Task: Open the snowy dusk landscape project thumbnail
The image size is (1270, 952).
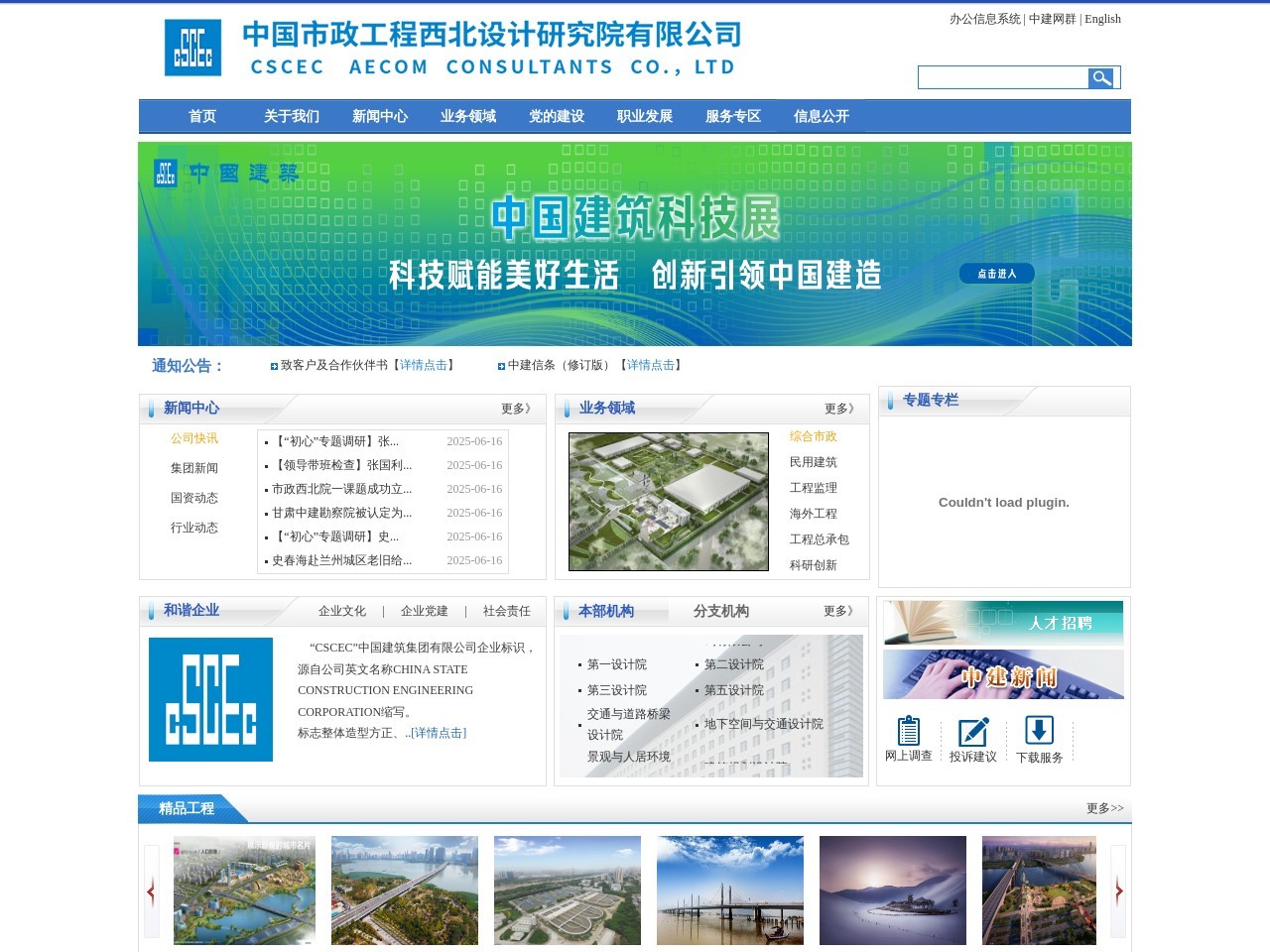Action: 893,891
